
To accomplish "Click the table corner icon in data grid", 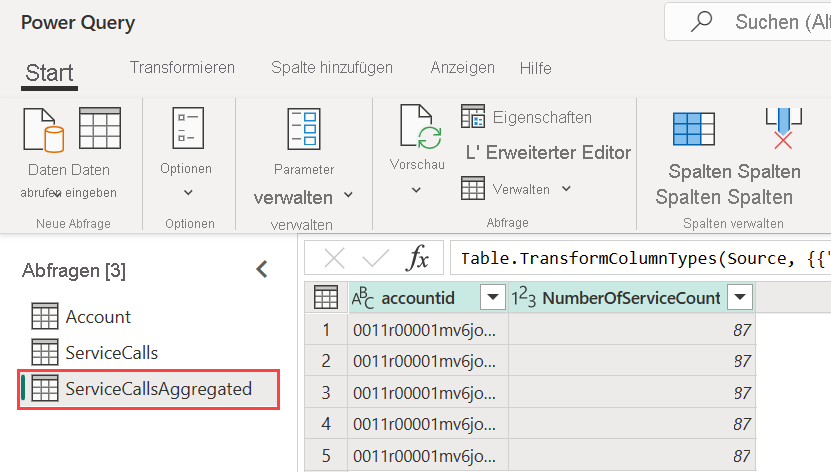I will pos(326,297).
